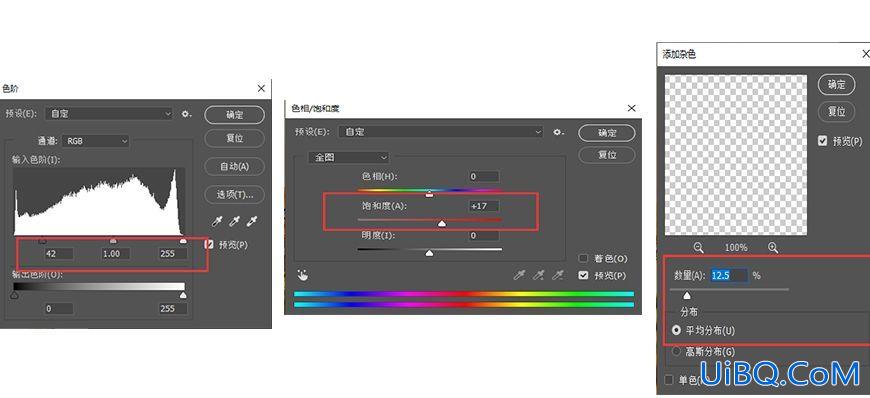Pick the black point eyedropper in Levels
The image size is (870, 398).
[x=217, y=222]
